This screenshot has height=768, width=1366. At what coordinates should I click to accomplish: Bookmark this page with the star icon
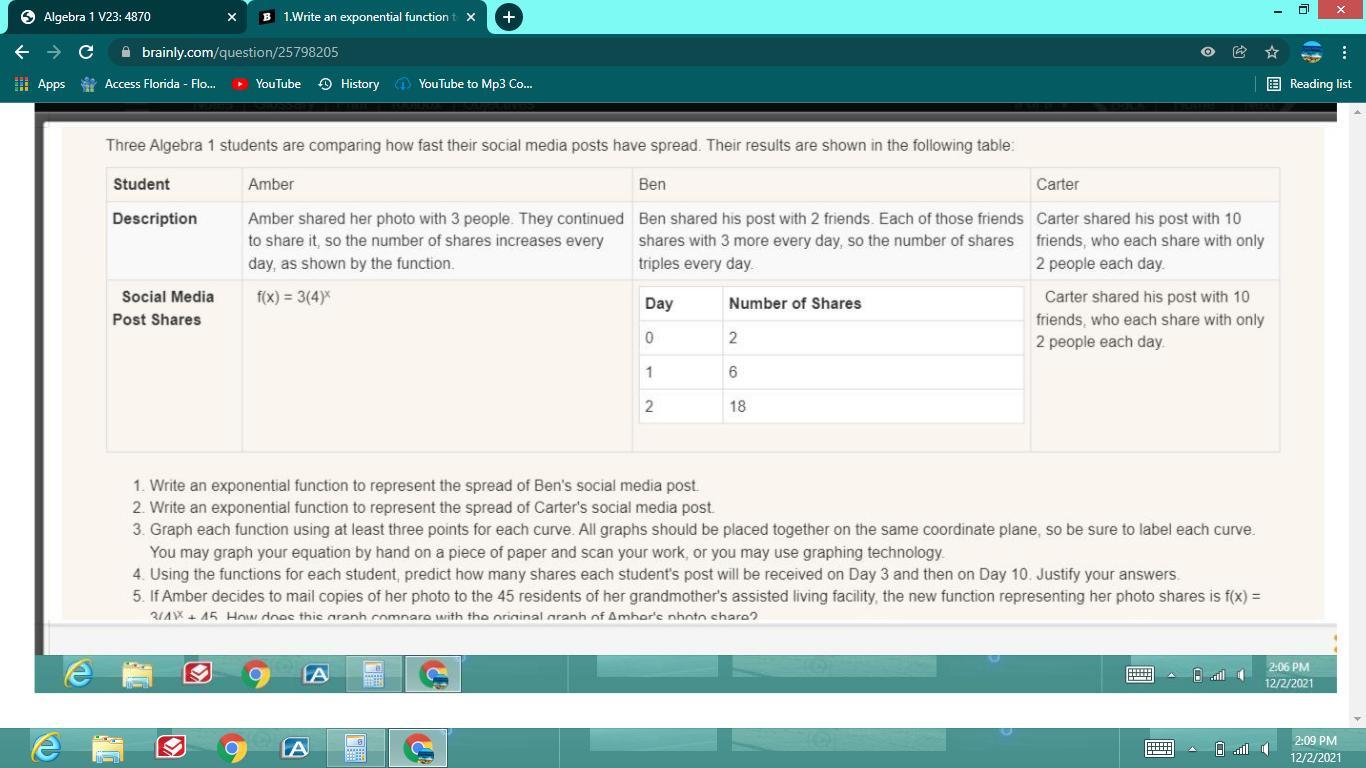[1272, 52]
